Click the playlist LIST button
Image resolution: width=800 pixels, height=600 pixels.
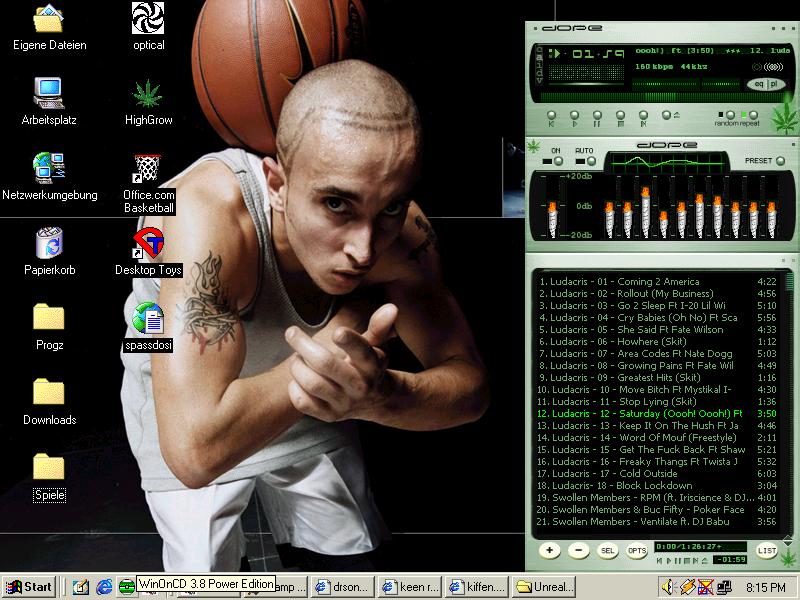(767, 551)
